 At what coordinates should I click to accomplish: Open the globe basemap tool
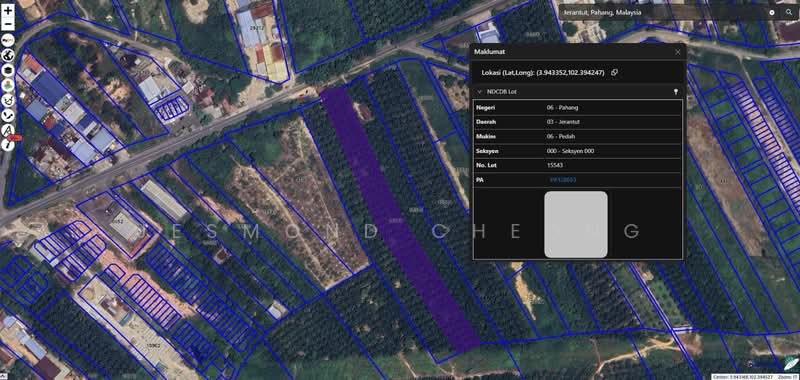click(8, 55)
